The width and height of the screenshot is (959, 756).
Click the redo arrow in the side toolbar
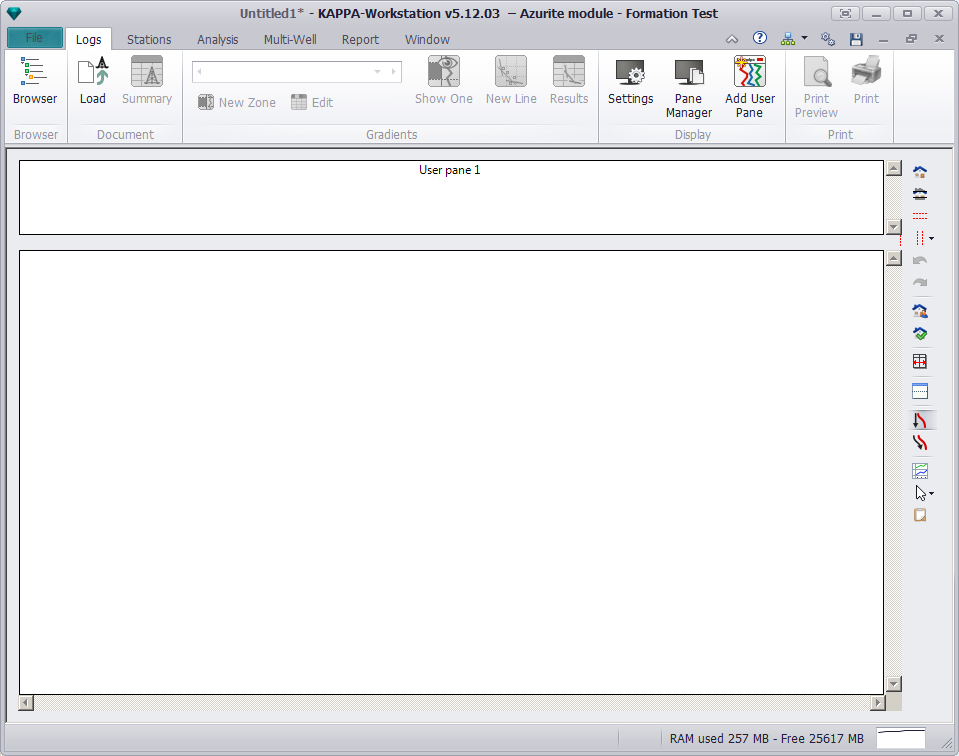click(920, 283)
